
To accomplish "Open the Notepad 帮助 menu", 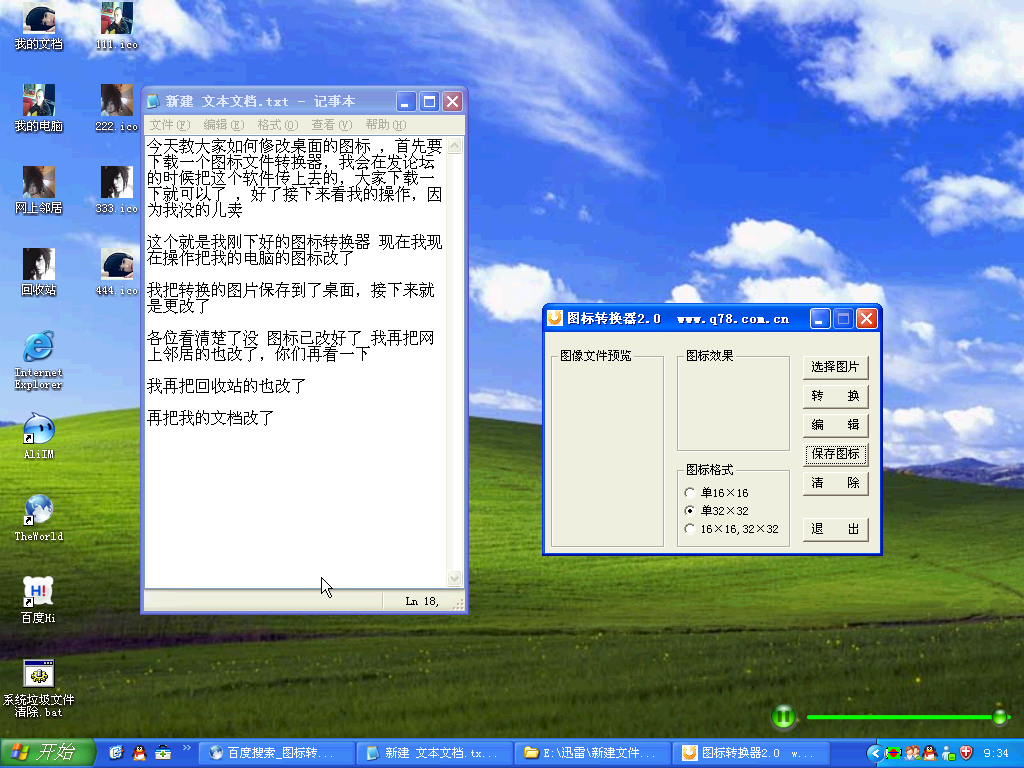I will tap(385, 125).
